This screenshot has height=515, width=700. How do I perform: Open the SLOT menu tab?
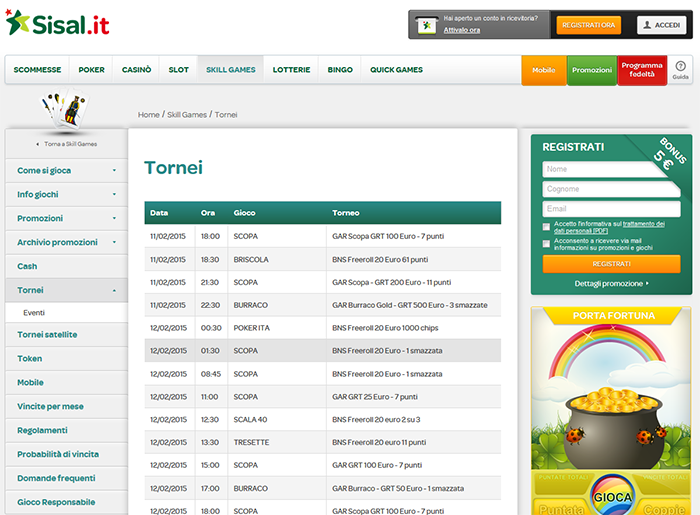pyautogui.click(x=179, y=70)
